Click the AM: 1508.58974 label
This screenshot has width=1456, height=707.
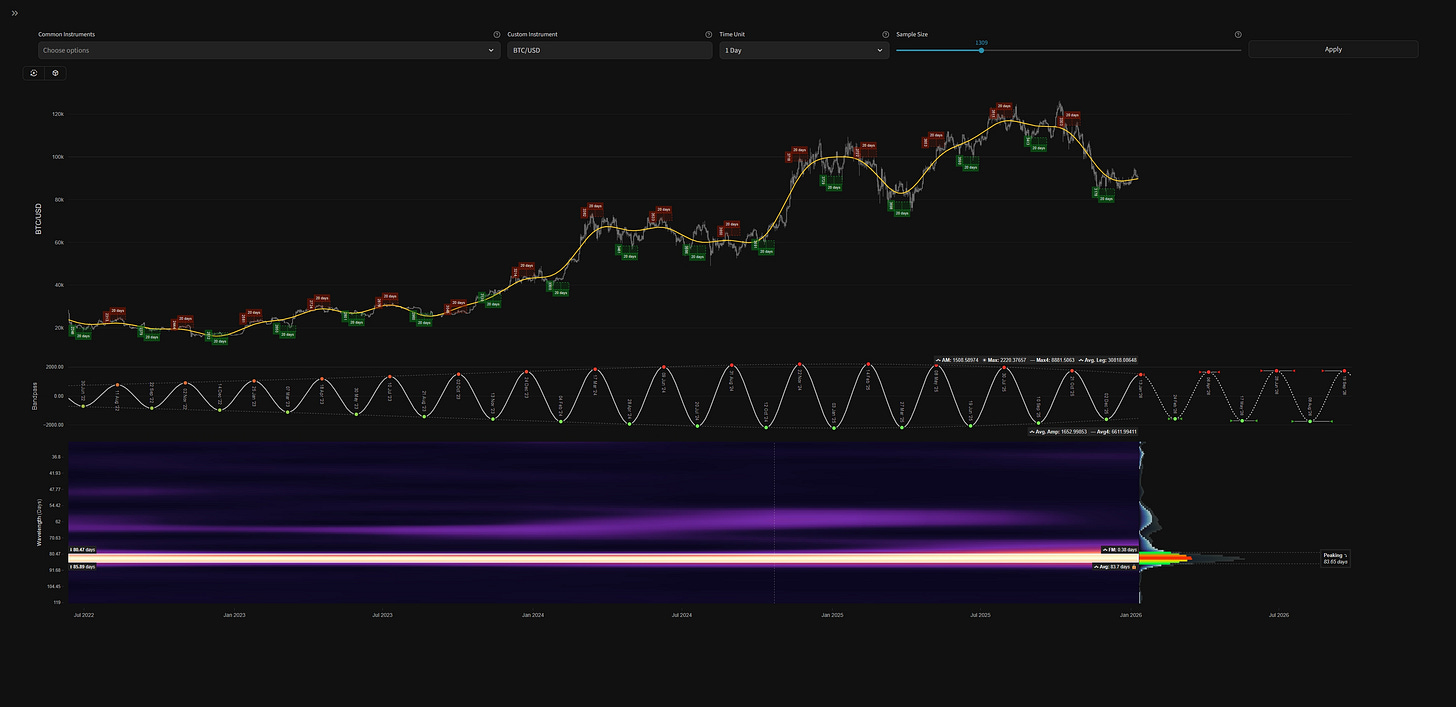(957, 360)
